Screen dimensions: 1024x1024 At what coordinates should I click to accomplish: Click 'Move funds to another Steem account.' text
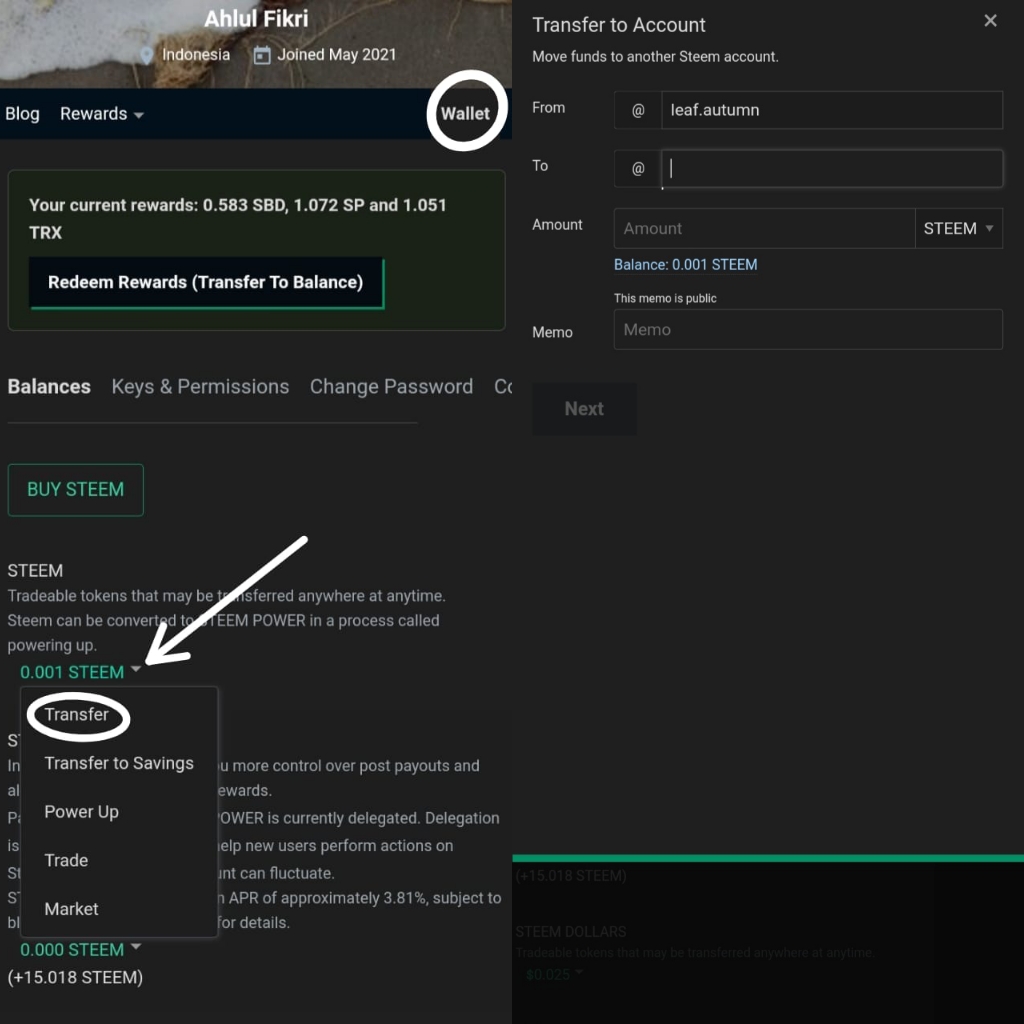coord(655,57)
